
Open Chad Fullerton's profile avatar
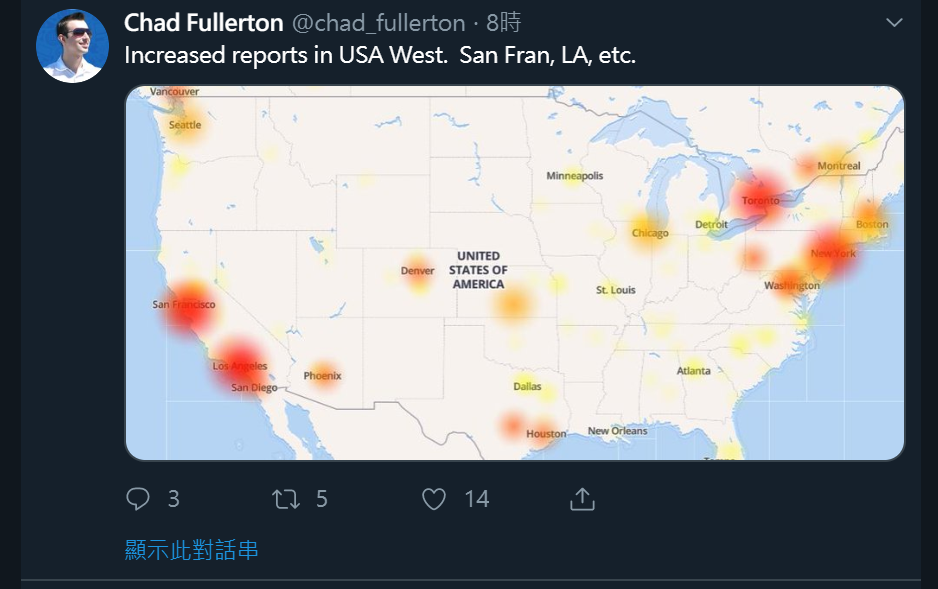point(72,45)
